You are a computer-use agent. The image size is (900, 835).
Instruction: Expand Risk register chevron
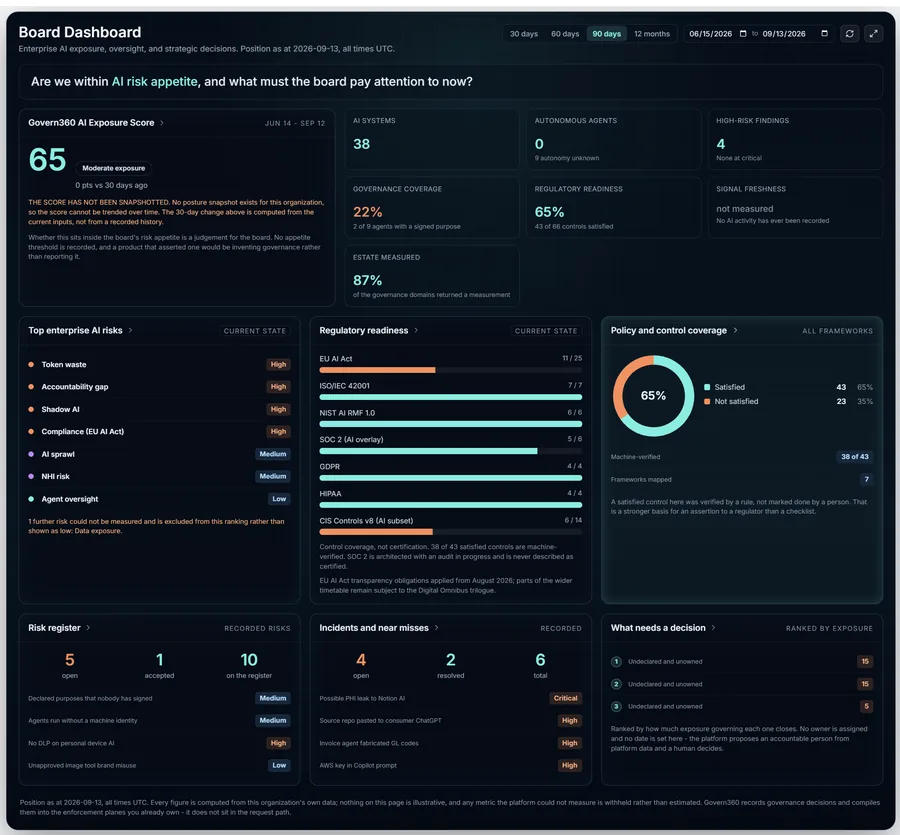click(x=88, y=628)
